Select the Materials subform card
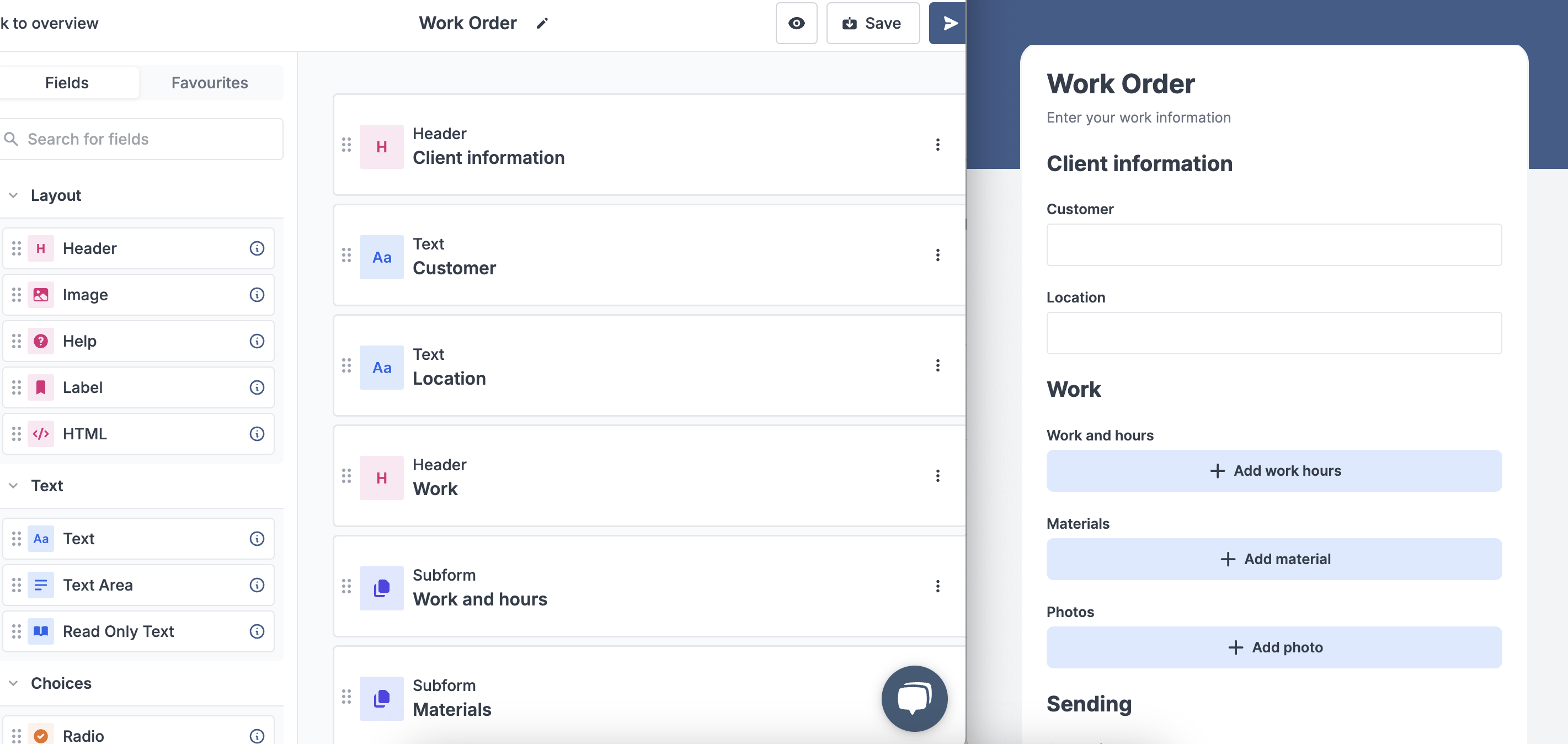 649,696
